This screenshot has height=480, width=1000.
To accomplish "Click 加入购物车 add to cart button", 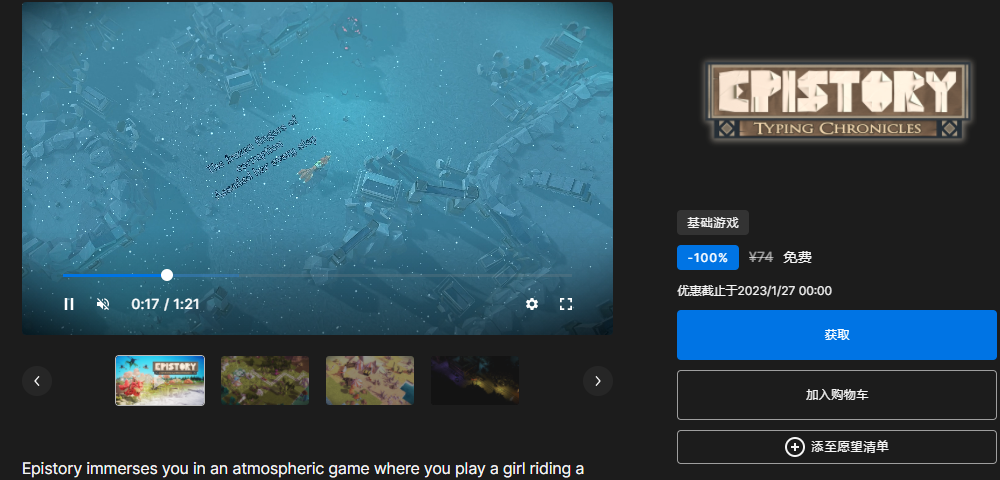I will (837, 395).
